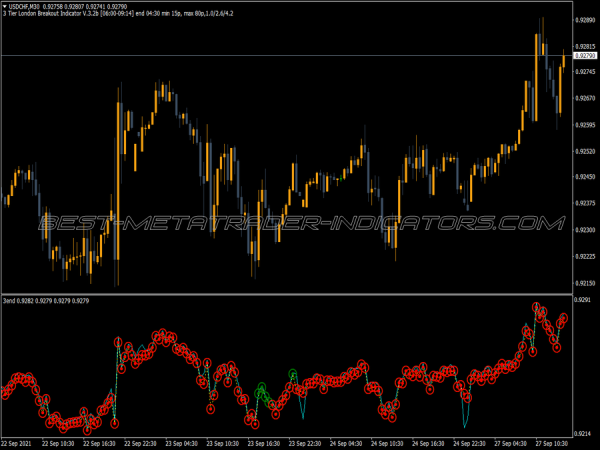This screenshot has width=600, height=450.
Task: Click the 24 Sep 10:30 time label
Action: coord(387,444)
